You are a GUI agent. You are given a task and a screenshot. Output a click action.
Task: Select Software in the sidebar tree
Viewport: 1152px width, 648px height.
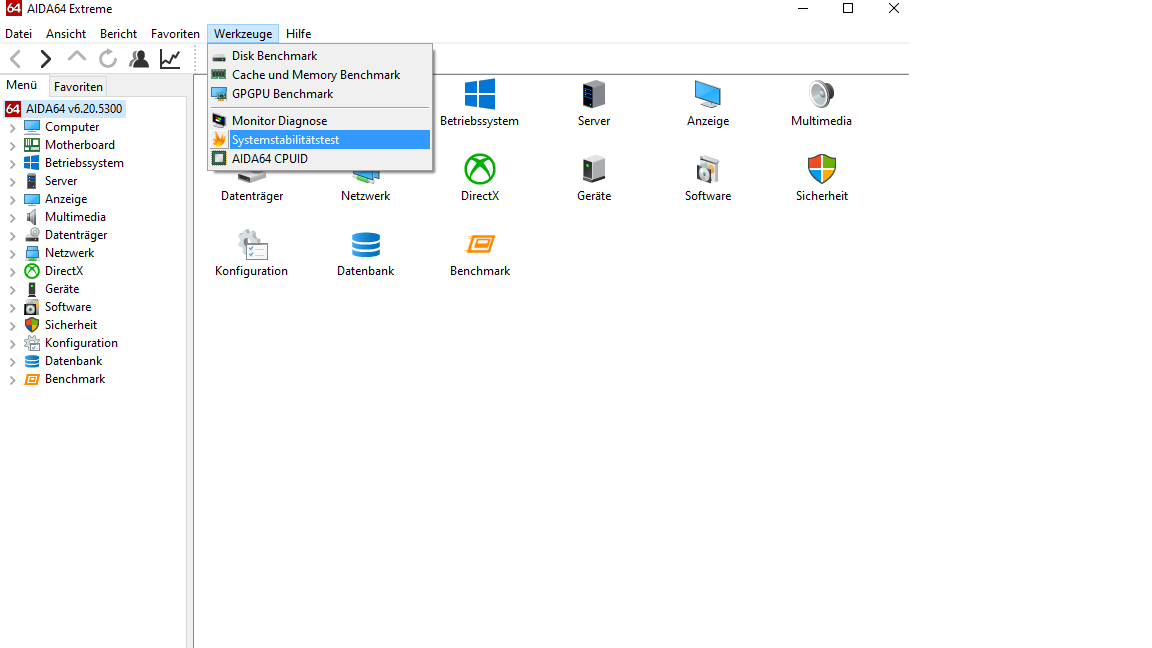coord(68,307)
